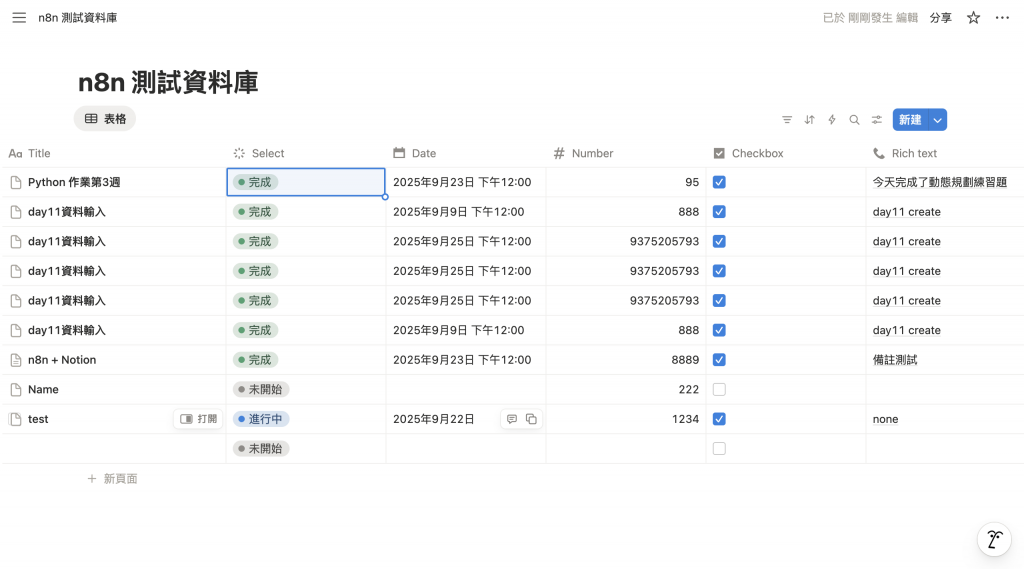Open the selected 完成 select cell in first row
Screen dimensions: 1024x569
tap(306, 182)
